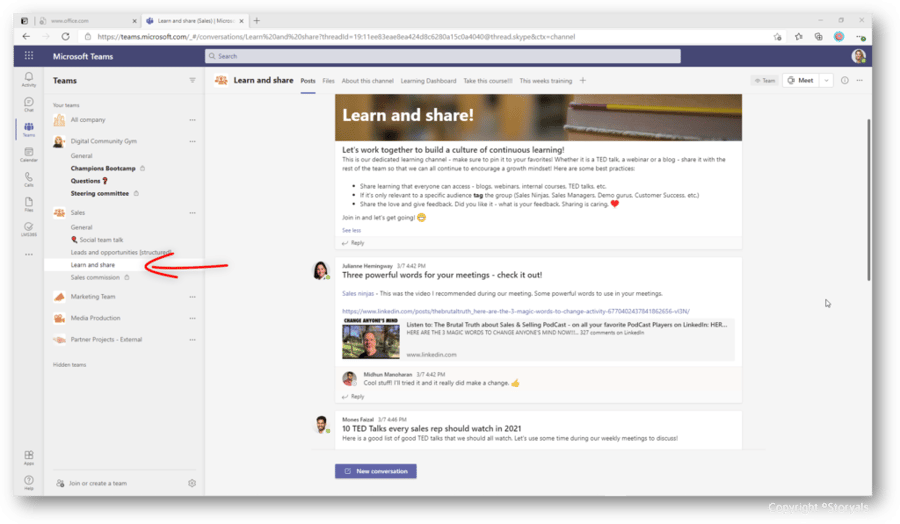Screen dimensions: 900x524
Task: Open Media Production more options
Action: click(x=192, y=318)
